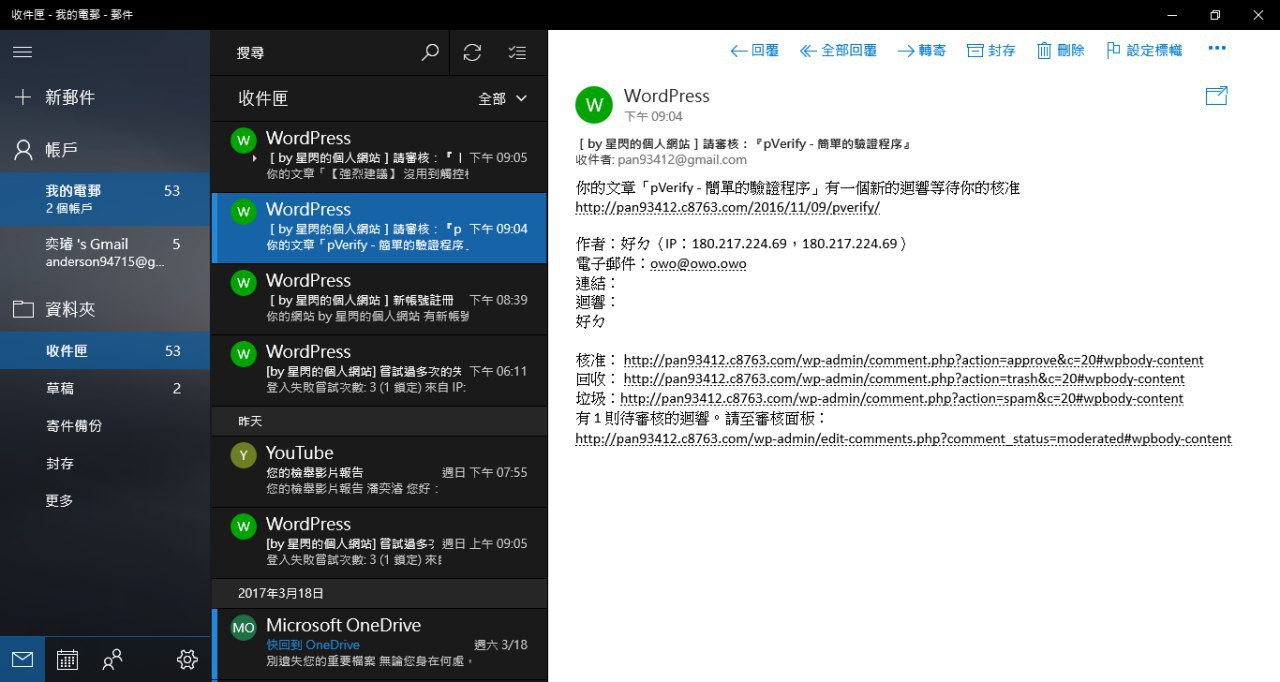Viewport: 1280px width, 682px height.
Task: Click the 回覆 reply button
Action: (755, 50)
